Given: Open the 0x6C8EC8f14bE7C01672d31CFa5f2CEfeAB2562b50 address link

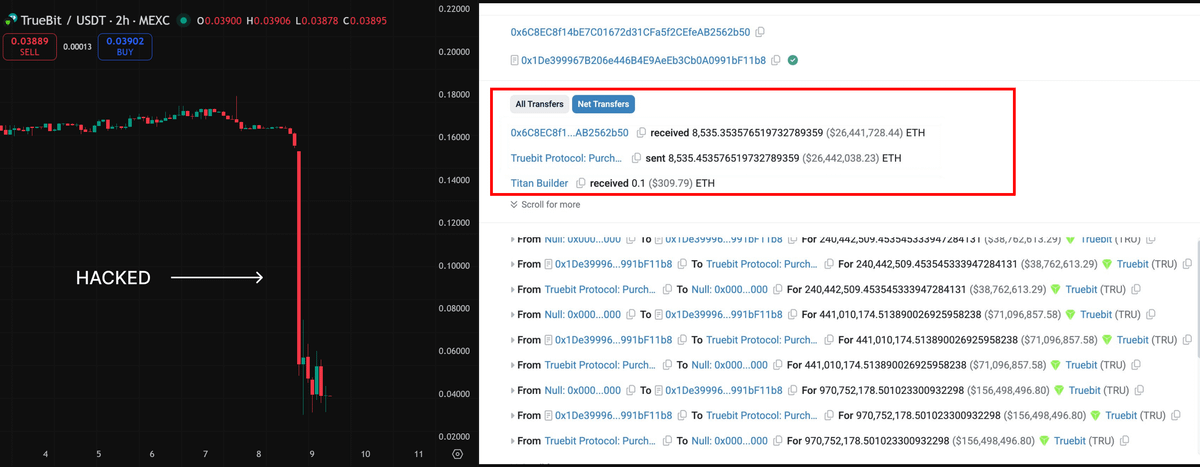Looking at the screenshot, I should tap(630, 32).
